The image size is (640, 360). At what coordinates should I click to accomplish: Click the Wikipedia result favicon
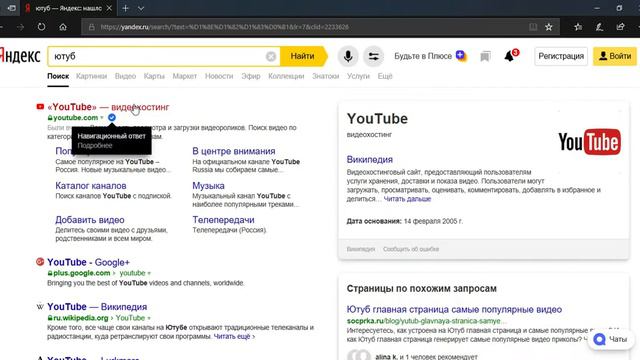pyautogui.click(x=40, y=307)
